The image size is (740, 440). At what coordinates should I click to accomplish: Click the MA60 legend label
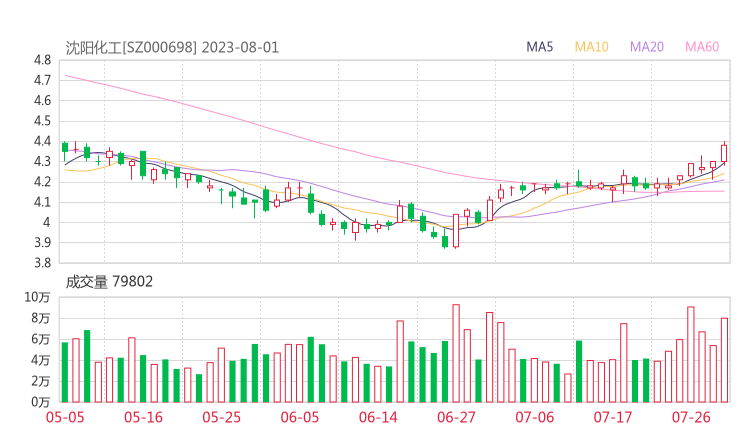coord(702,47)
